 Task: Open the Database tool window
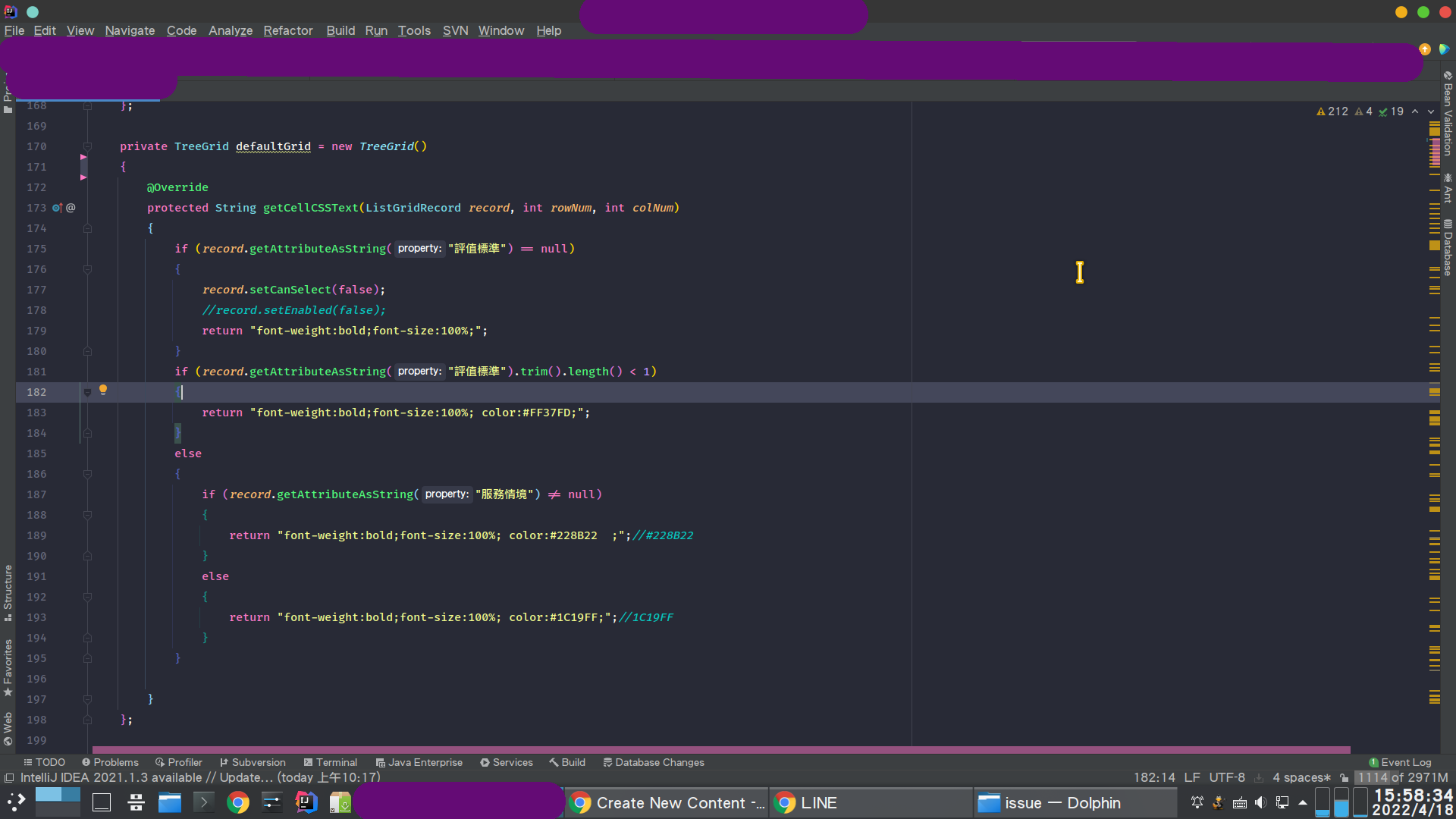pos(1448,248)
